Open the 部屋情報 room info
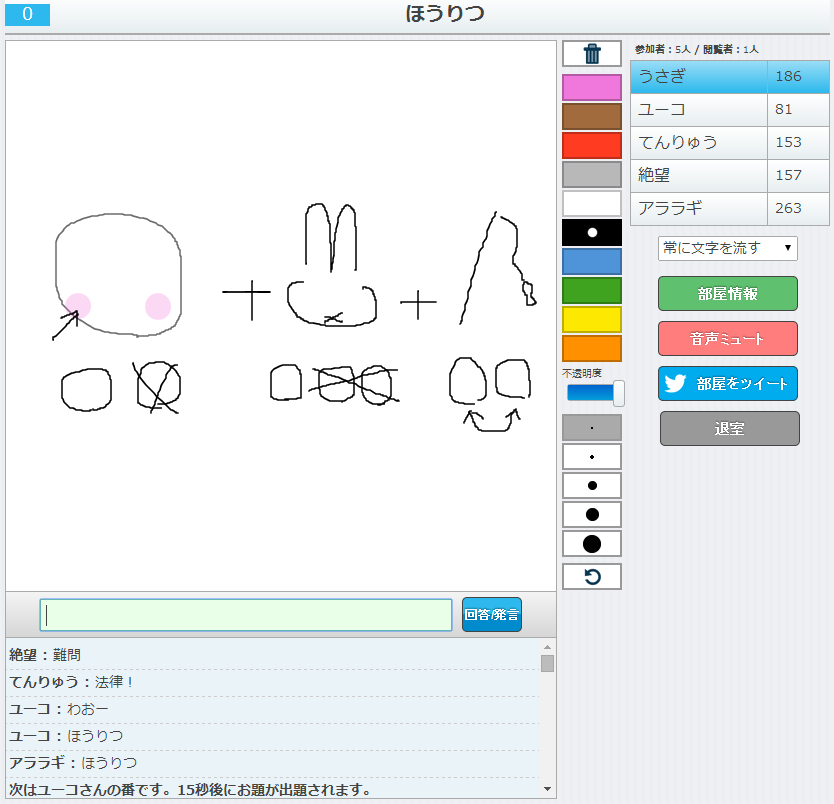 click(x=728, y=294)
